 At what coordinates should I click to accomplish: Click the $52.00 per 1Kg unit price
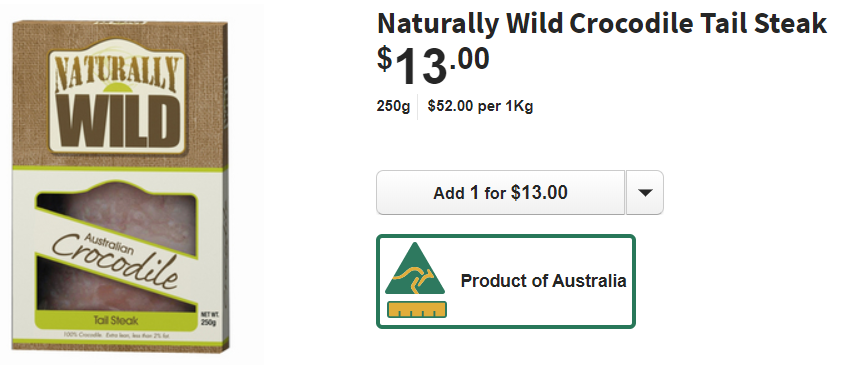pos(480,106)
